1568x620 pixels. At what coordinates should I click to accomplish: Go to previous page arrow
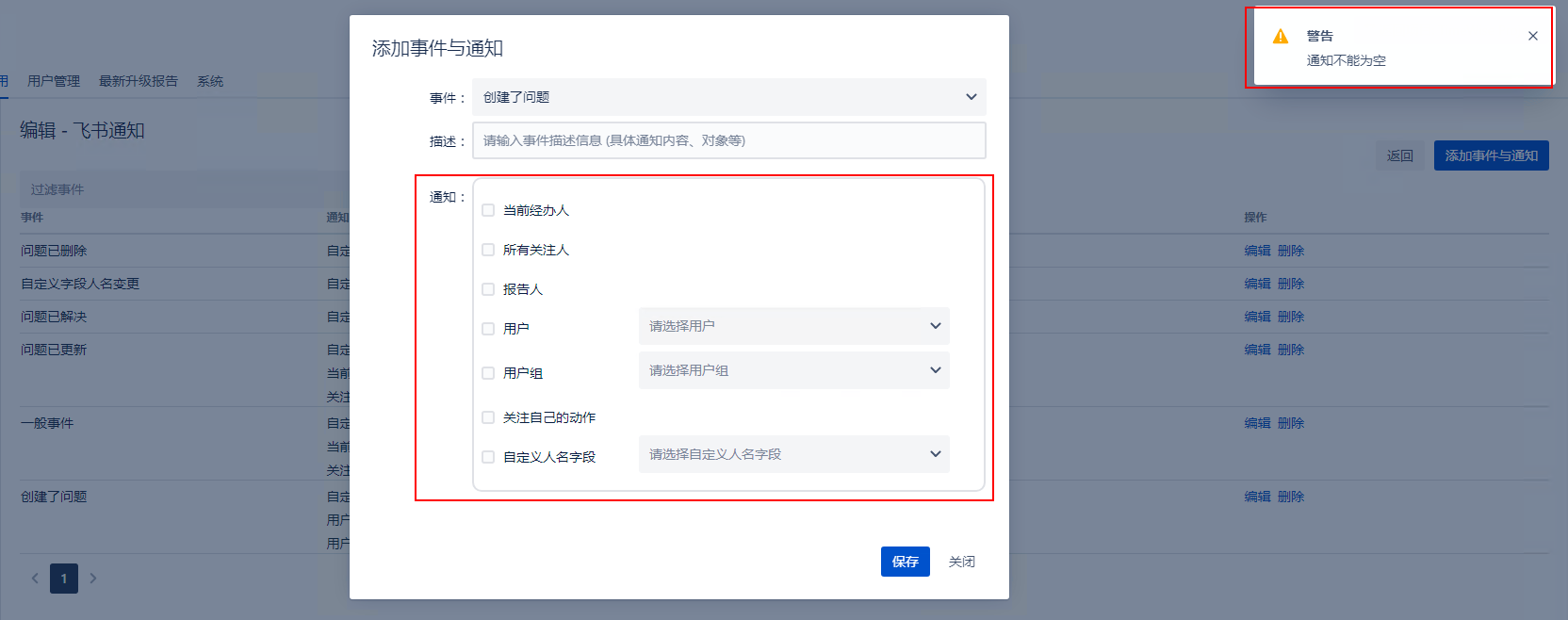point(35,579)
